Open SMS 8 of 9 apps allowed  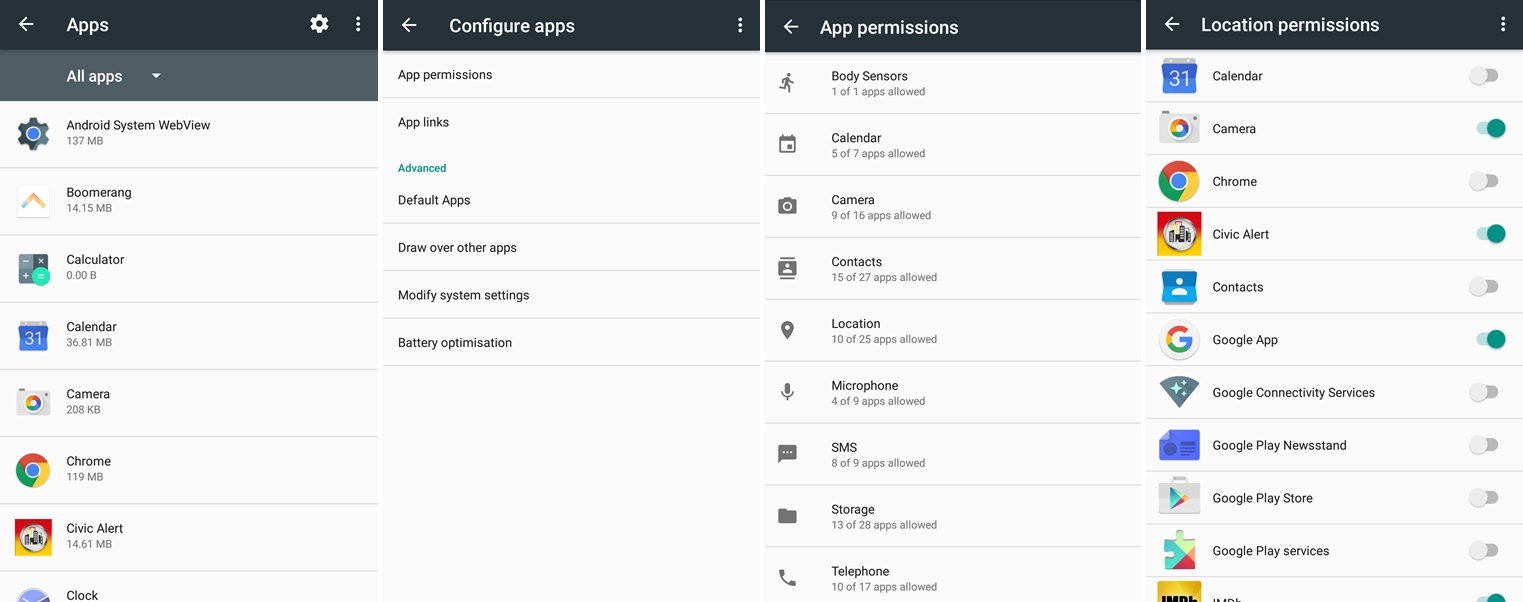click(x=953, y=455)
